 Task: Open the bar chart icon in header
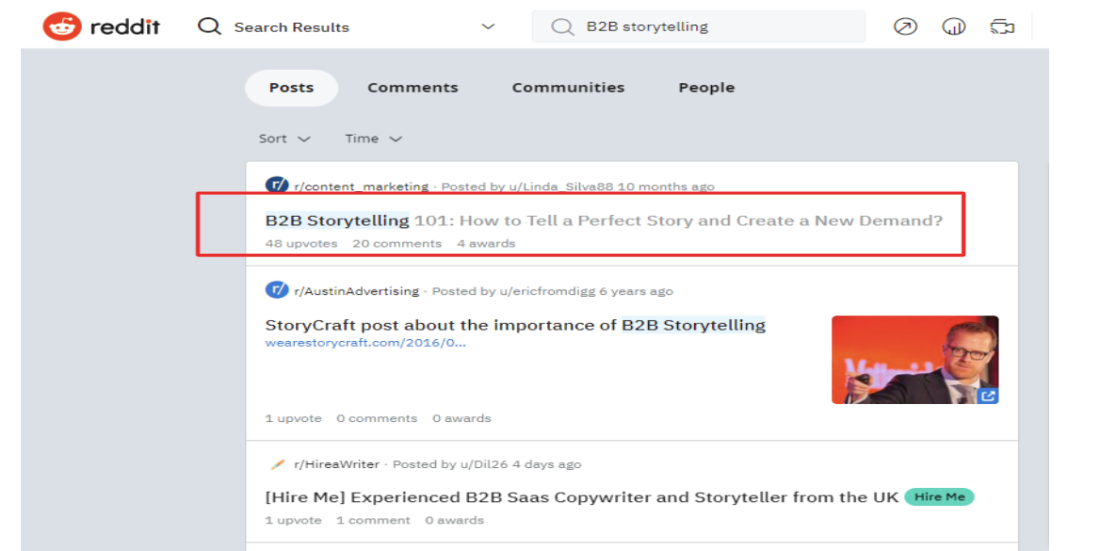click(953, 27)
